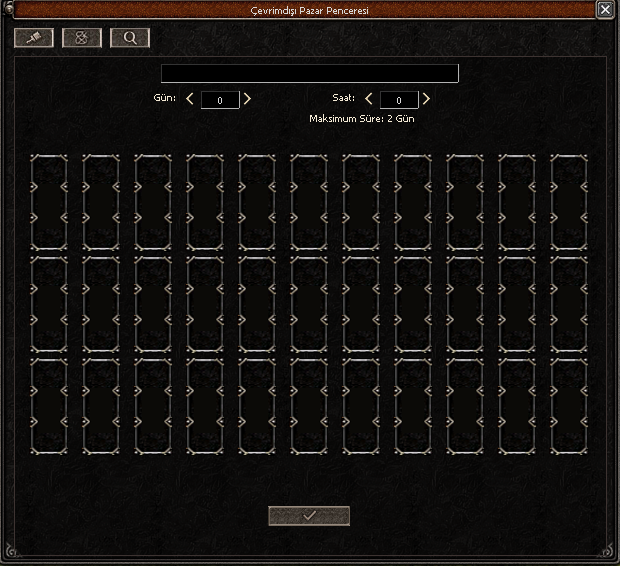Select sixth slot in the top row
The height and width of the screenshot is (566, 620).
(x=309, y=201)
